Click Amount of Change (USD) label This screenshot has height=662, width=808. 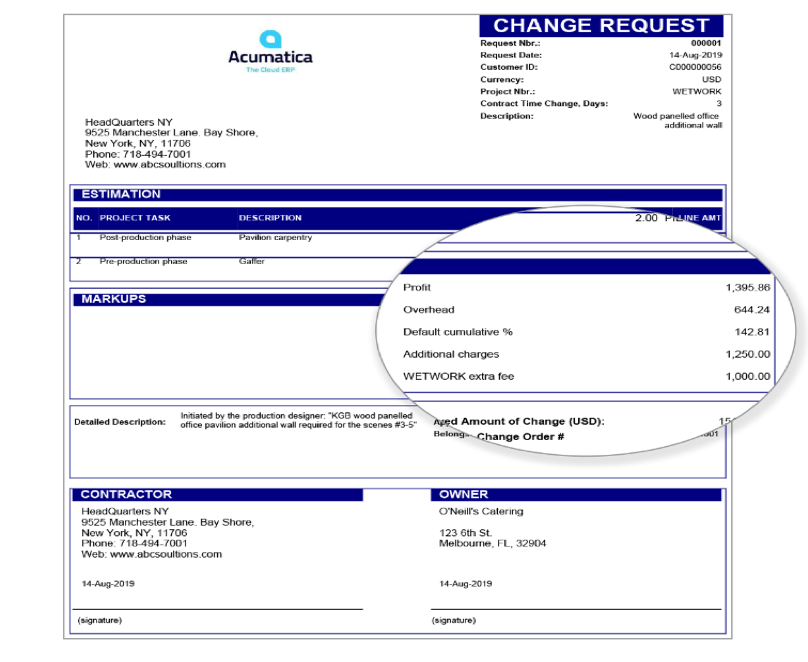[x=533, y=421]
